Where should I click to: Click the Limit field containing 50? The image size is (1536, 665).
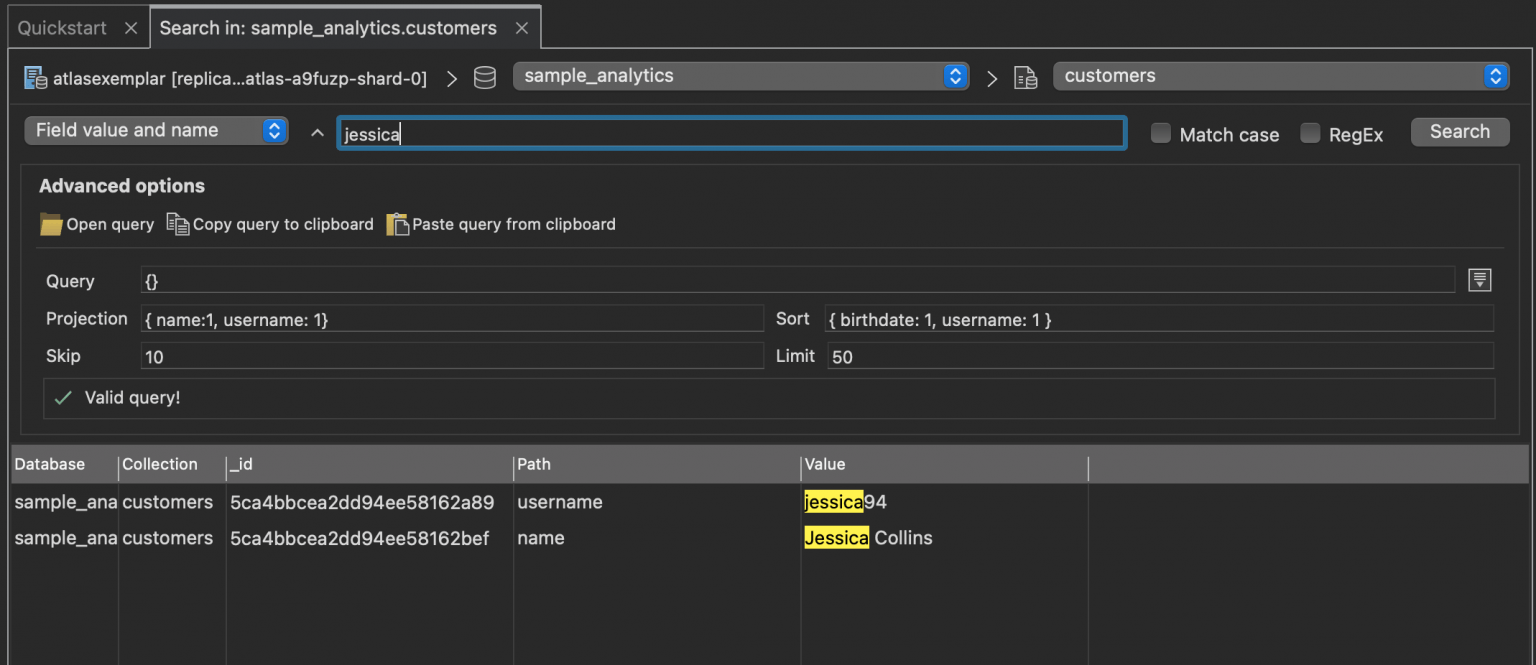click(x=1160, y=356)
